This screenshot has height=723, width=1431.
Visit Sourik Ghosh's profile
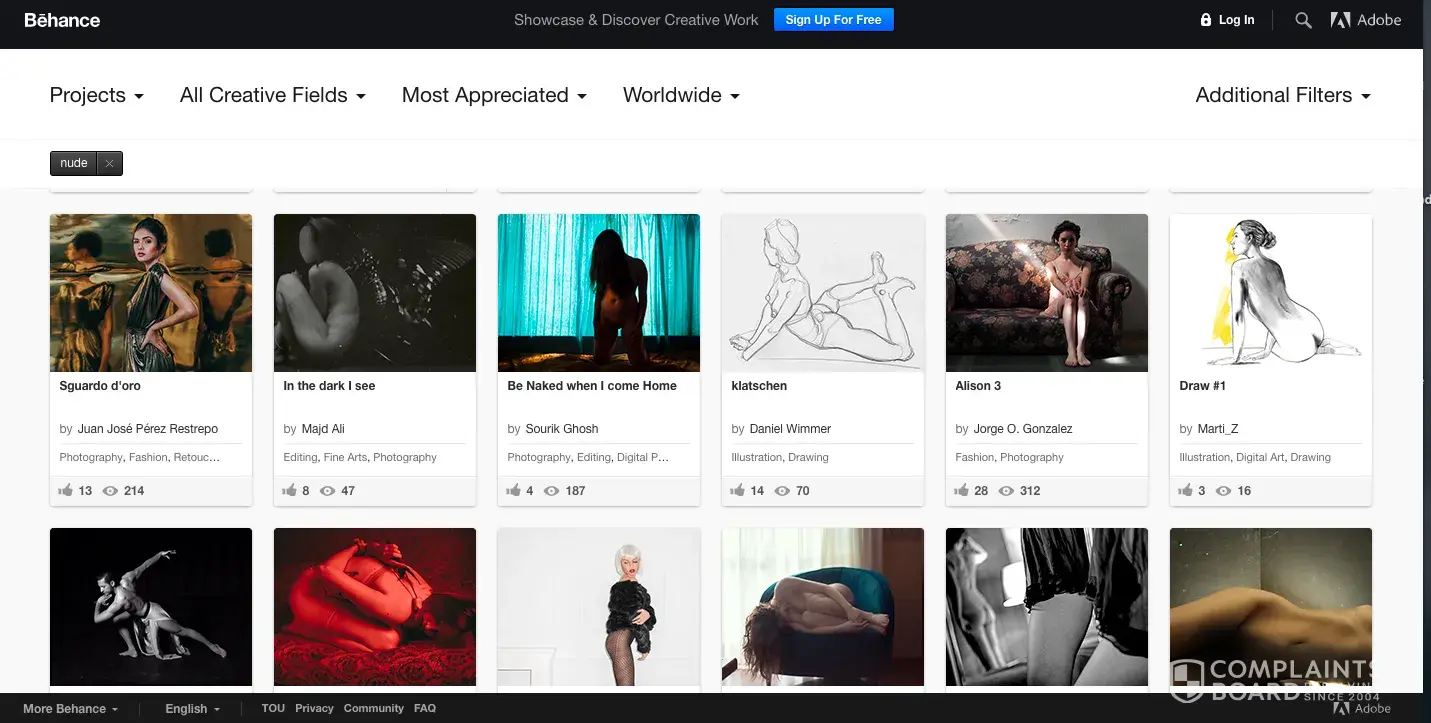tap(562, 429)
